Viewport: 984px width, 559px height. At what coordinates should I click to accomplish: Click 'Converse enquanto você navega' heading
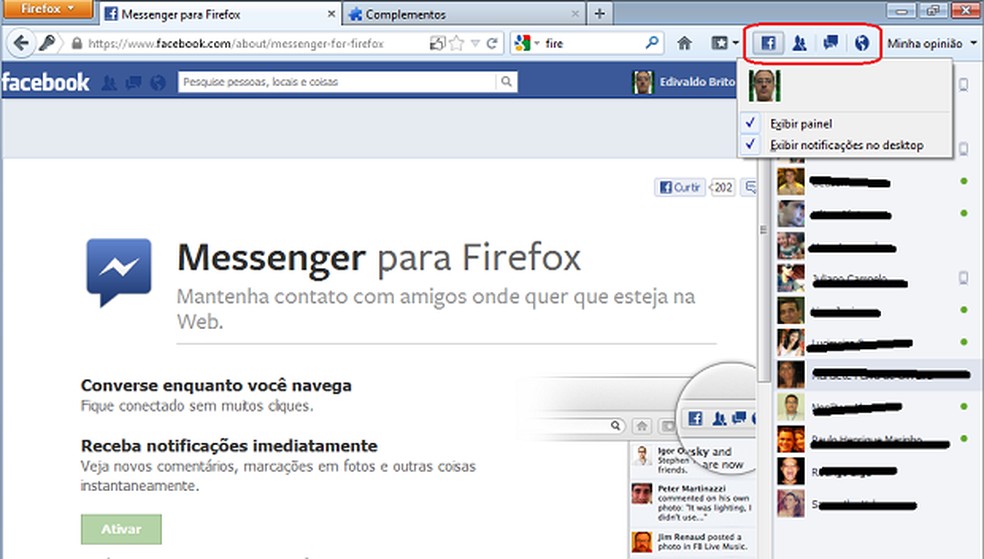click(216, 385)
